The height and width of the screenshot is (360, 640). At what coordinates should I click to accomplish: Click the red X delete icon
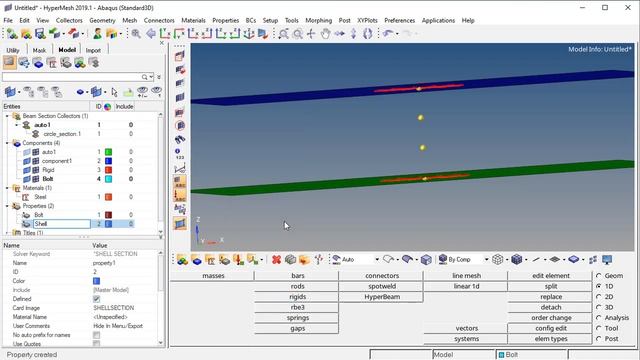(x=276, y=260)
